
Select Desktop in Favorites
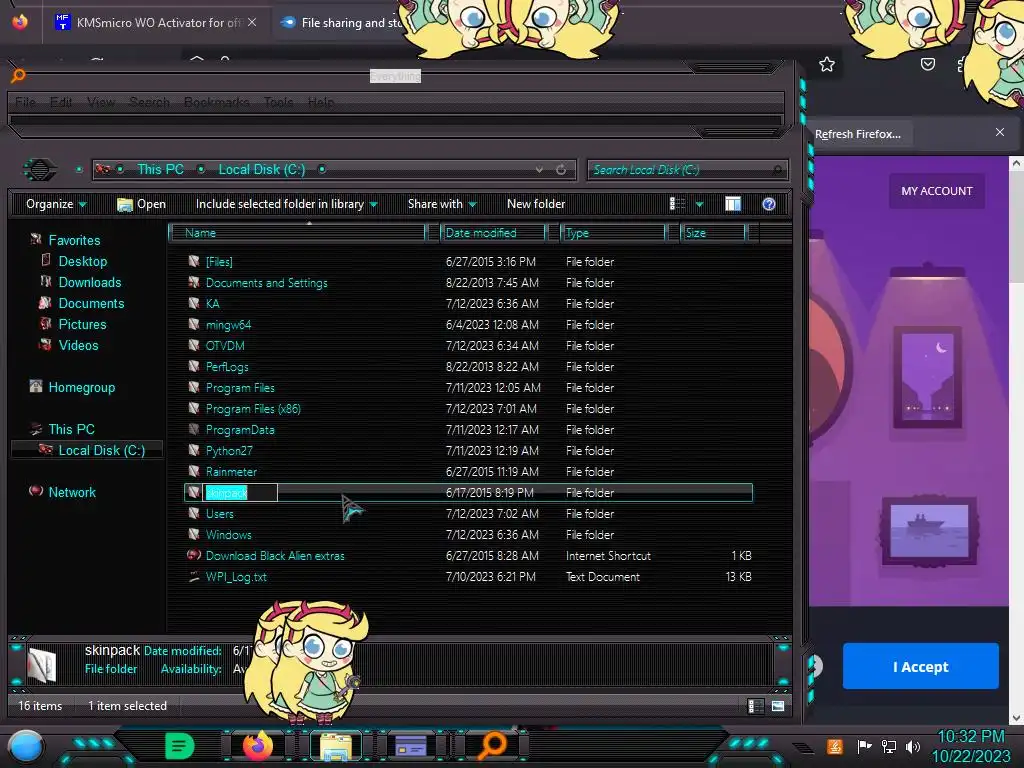[83, 261]
